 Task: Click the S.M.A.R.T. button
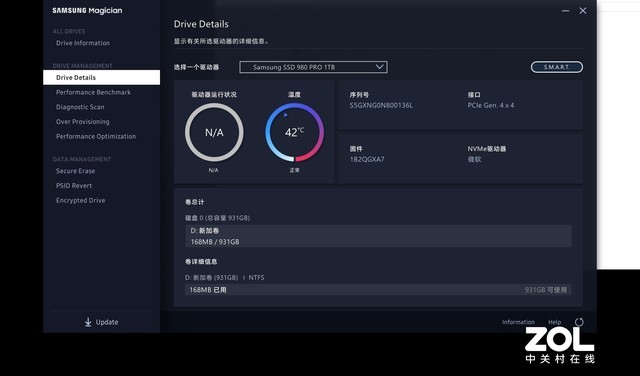[x=557, y=67]
